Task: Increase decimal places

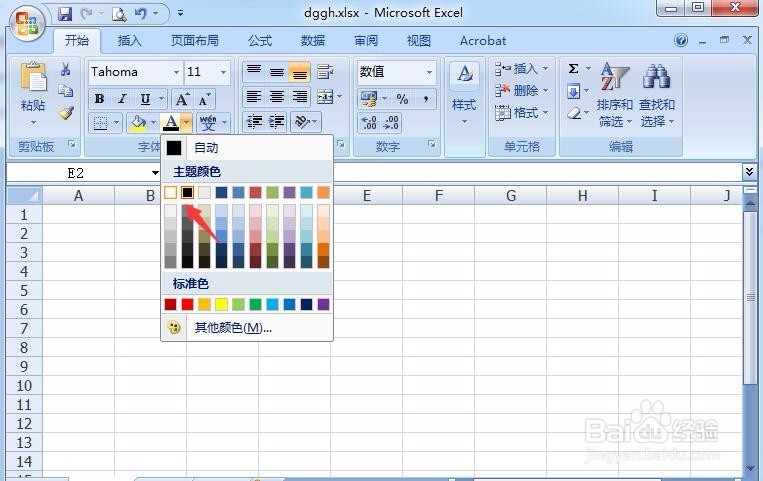Action: (369, 122)
